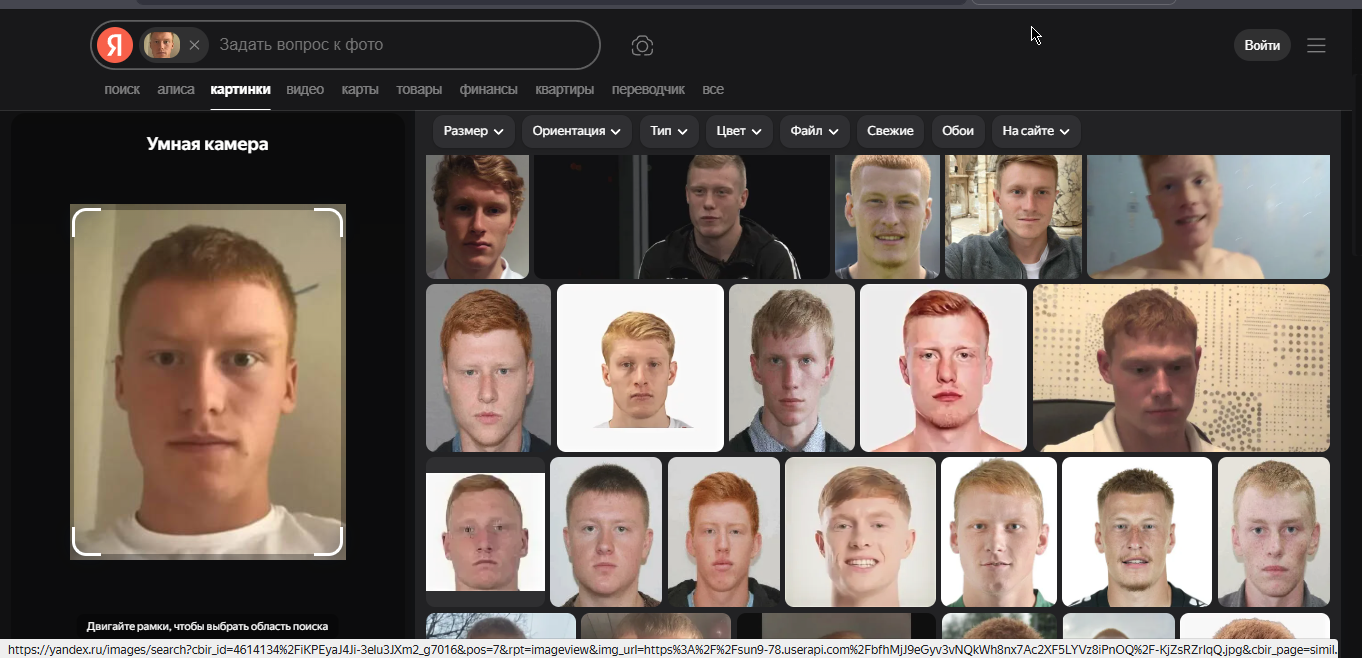Expand the На сайте filter dropdown

1036,131
